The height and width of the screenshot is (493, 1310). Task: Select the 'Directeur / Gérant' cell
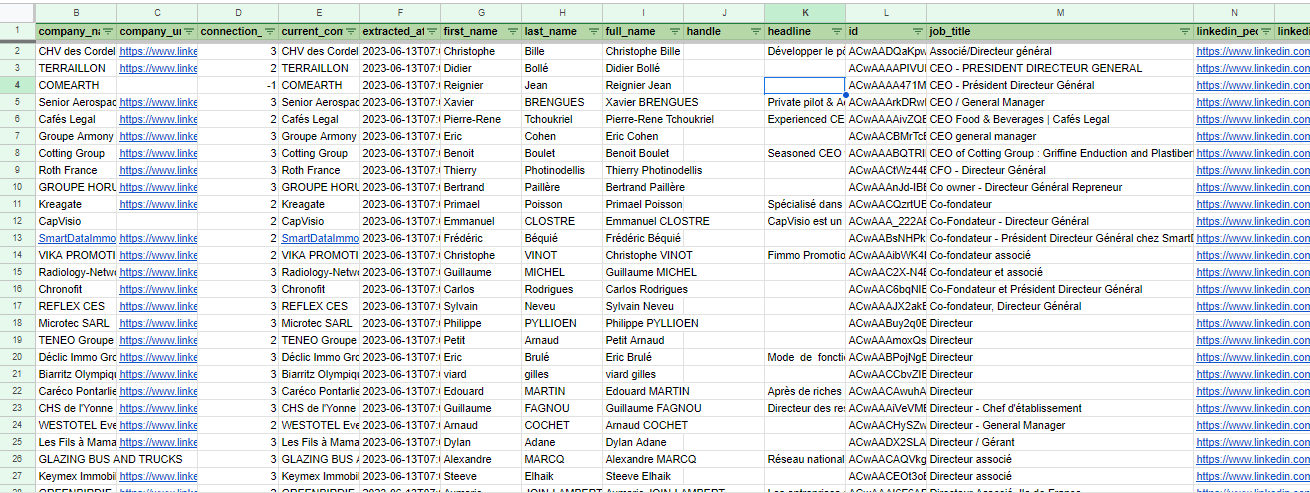(1061, 442)
